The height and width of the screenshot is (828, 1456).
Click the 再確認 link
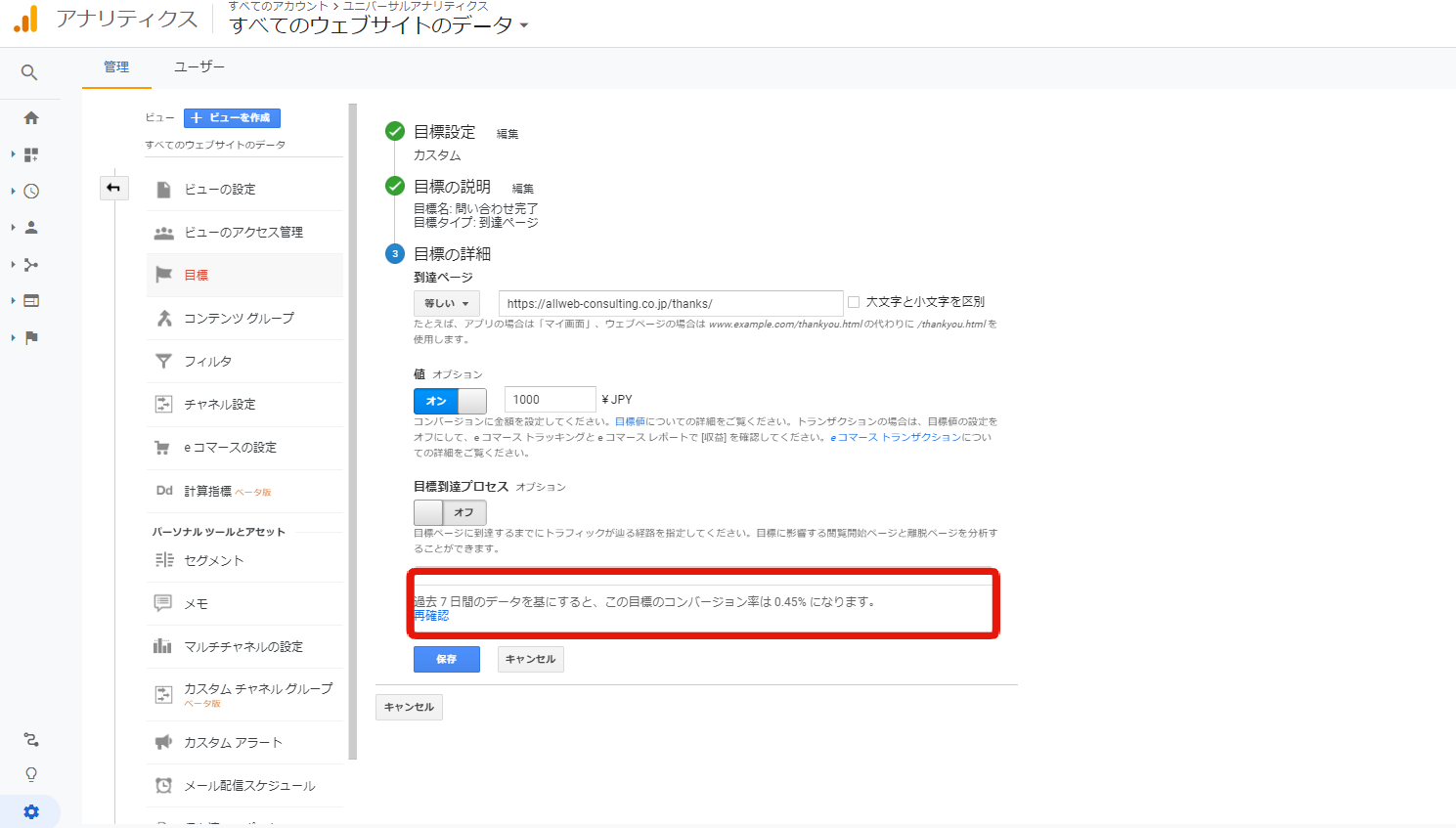click(x=431, y=616)
